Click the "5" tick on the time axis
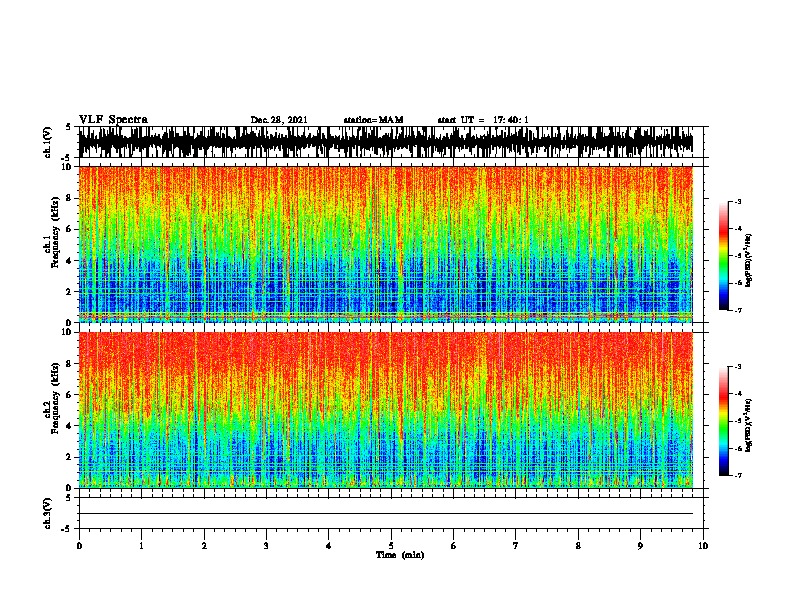 click(x=391, y=546)
